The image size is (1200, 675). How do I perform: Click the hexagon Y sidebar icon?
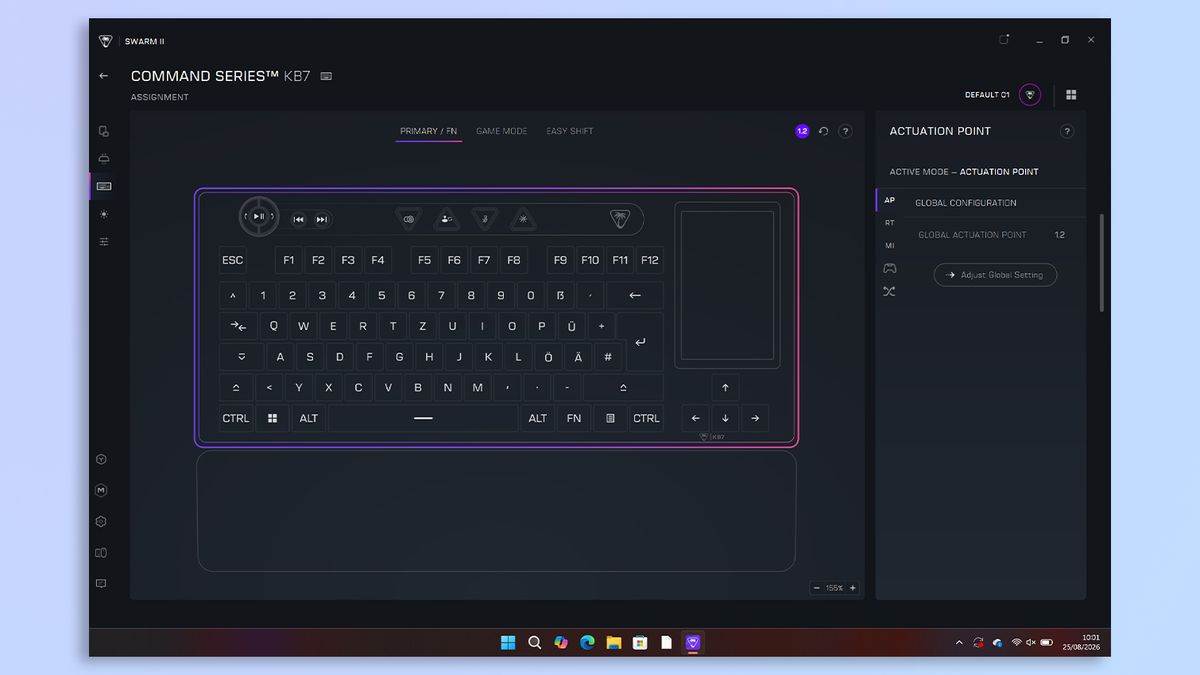pos(101,460)
